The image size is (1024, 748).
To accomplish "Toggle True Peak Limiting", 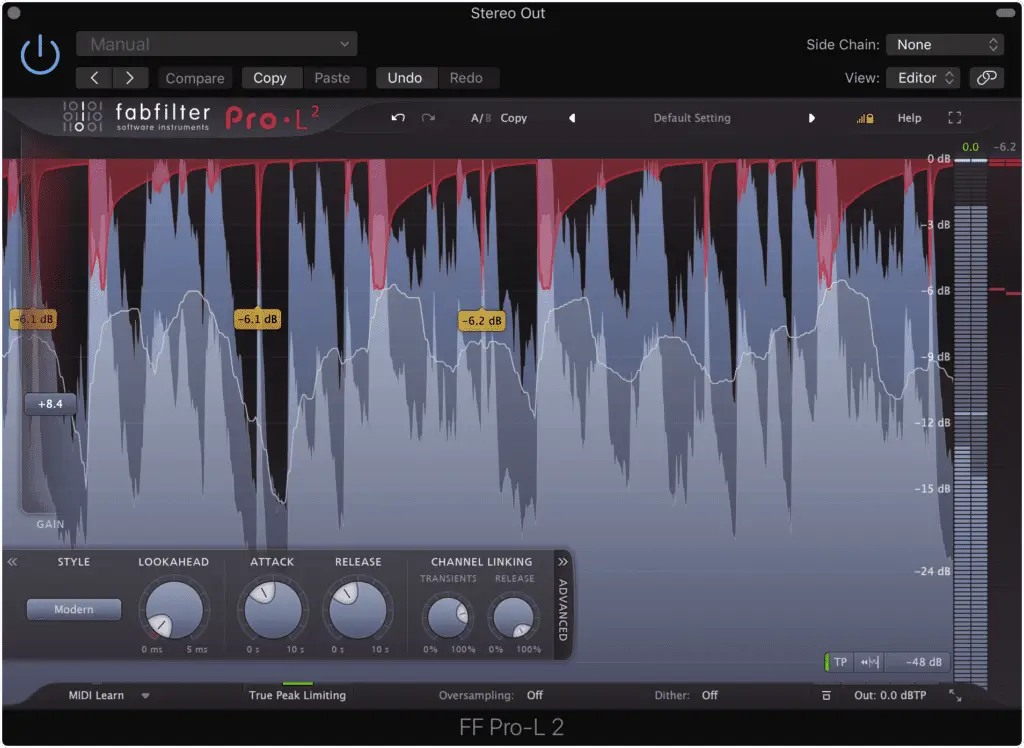I will coord(297,696).
